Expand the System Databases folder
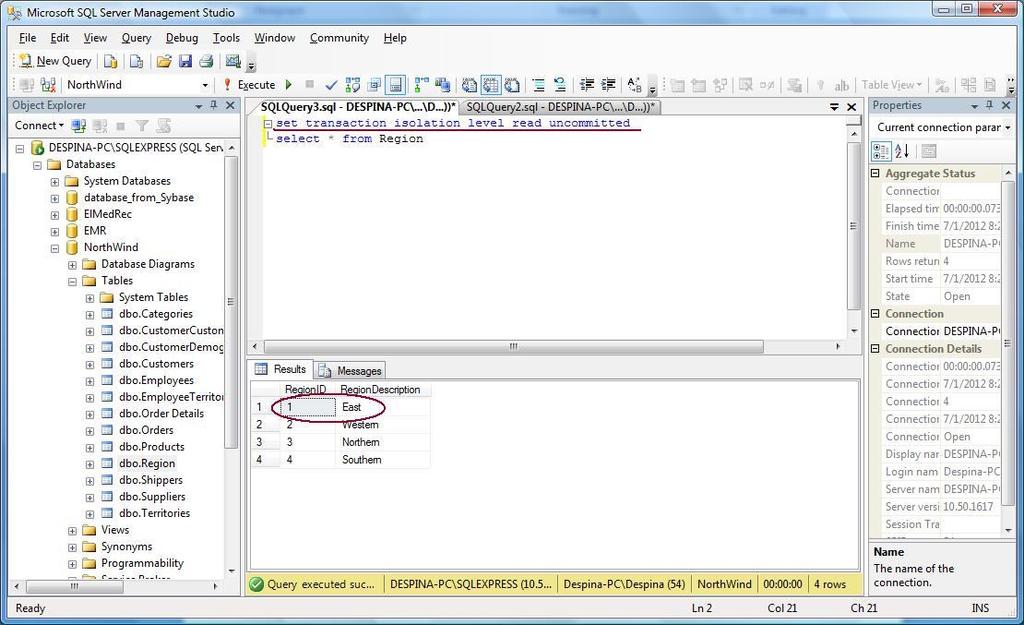This screenshot has width=1024, height=625. tap(55, 182)
